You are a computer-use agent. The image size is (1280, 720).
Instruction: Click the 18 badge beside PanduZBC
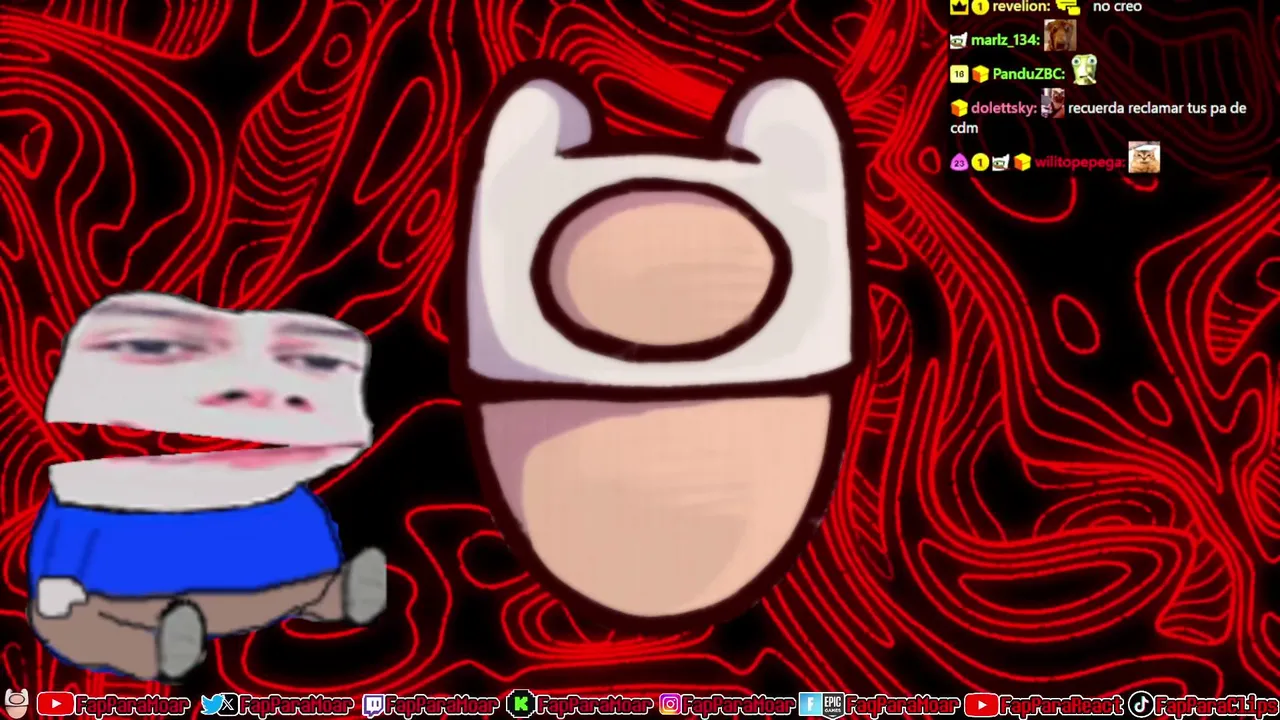[958, 74]
